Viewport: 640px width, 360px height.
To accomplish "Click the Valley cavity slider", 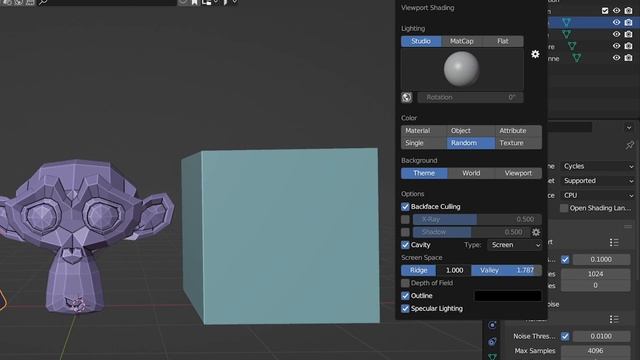I will click(x=507, y=270).
